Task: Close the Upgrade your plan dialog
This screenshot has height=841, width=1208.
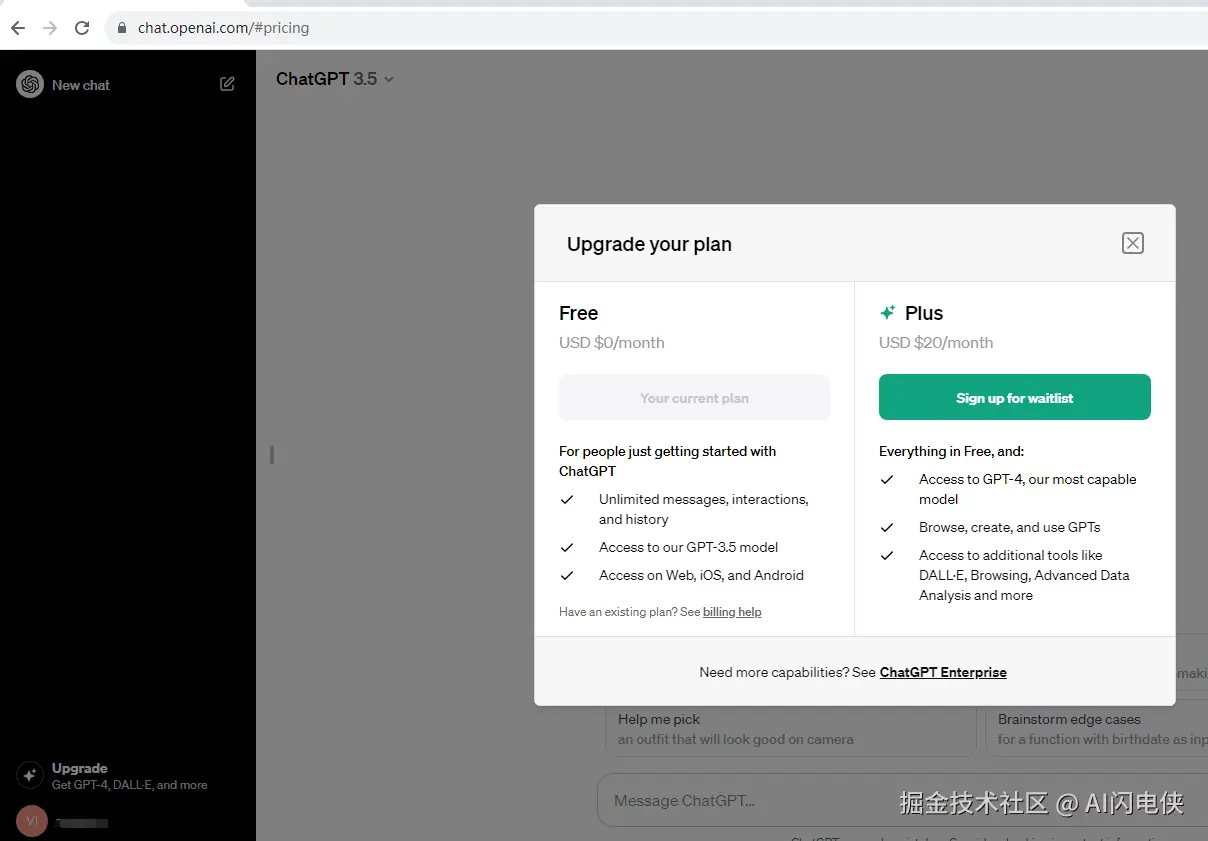Action: (x=1132, y=243)
